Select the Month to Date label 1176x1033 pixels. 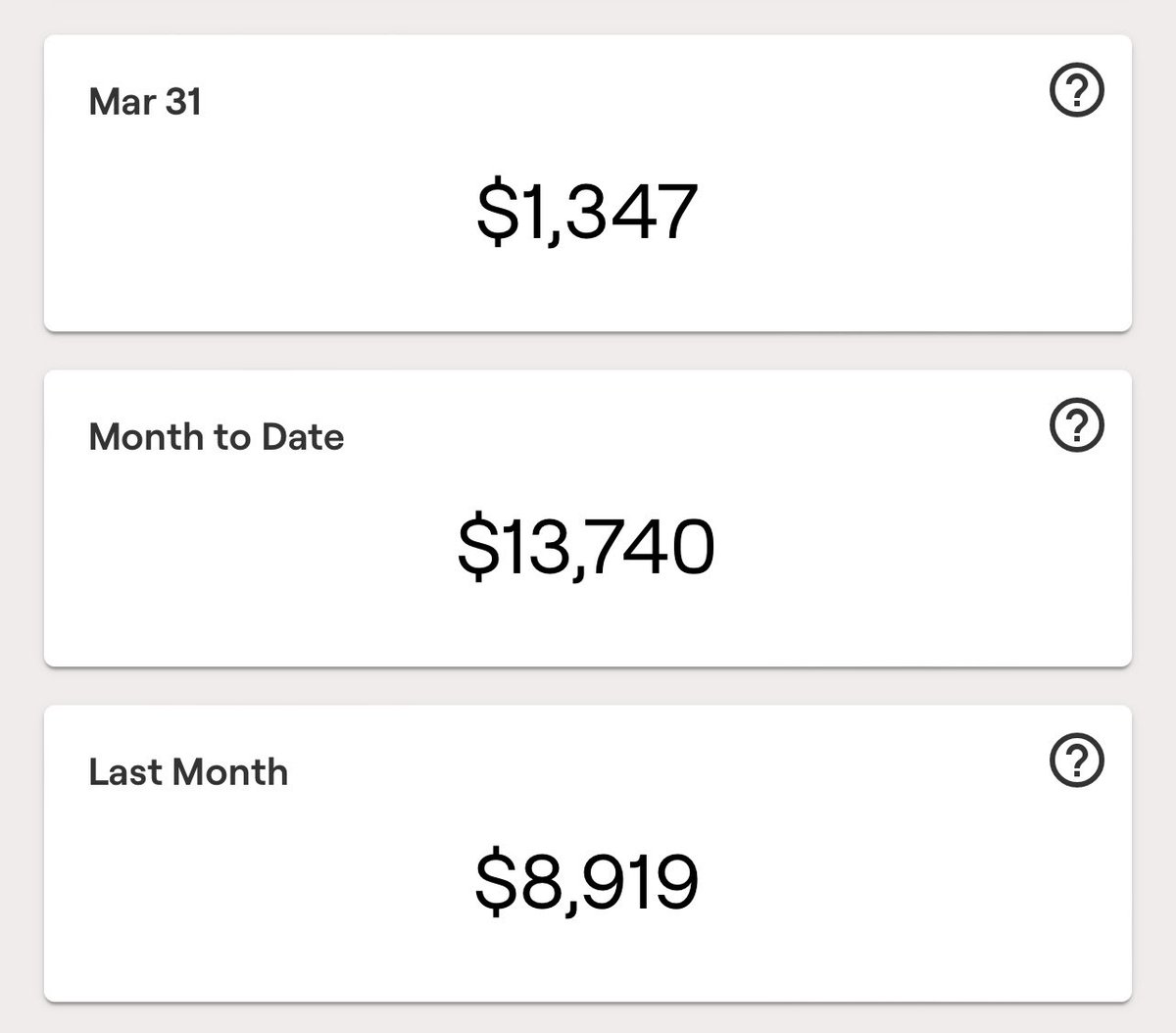(x=217, y=437)
